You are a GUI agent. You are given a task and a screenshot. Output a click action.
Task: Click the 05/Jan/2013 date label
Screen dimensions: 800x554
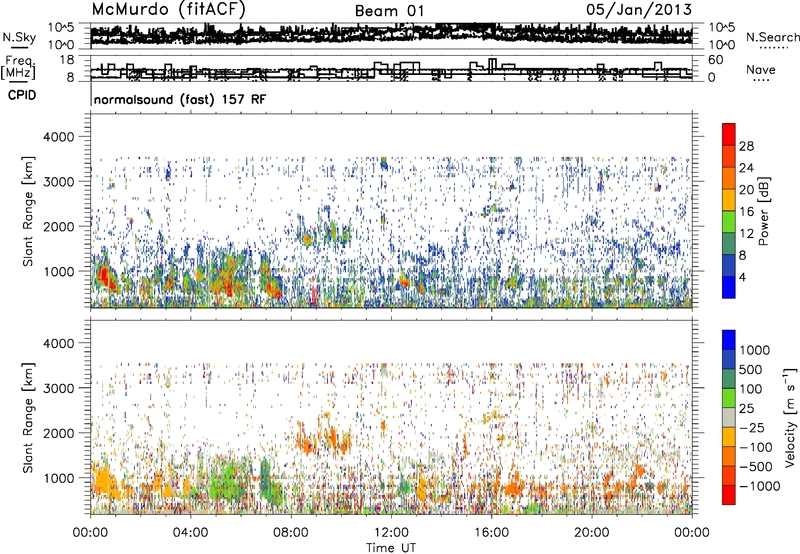(x=639, y=9)
